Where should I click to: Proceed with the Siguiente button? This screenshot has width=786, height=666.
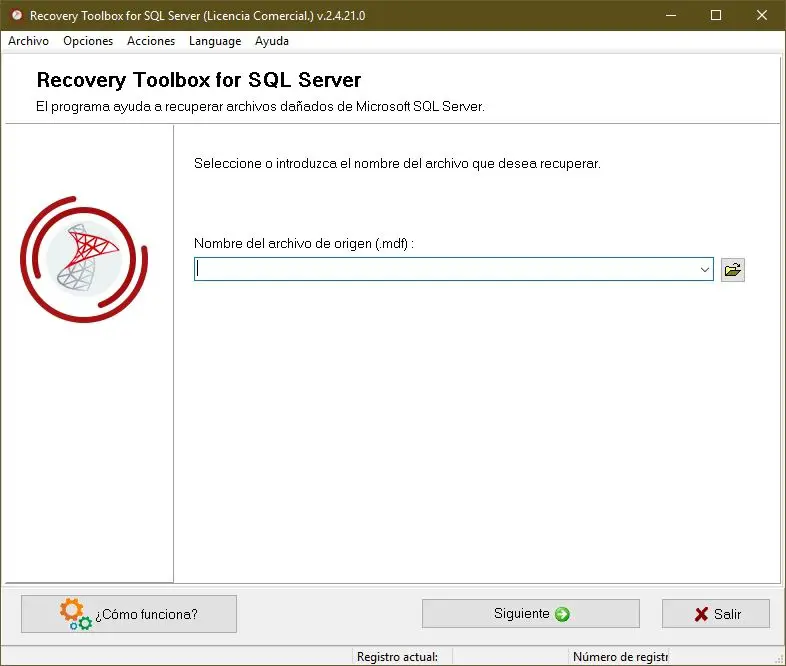tap(531, 613)
